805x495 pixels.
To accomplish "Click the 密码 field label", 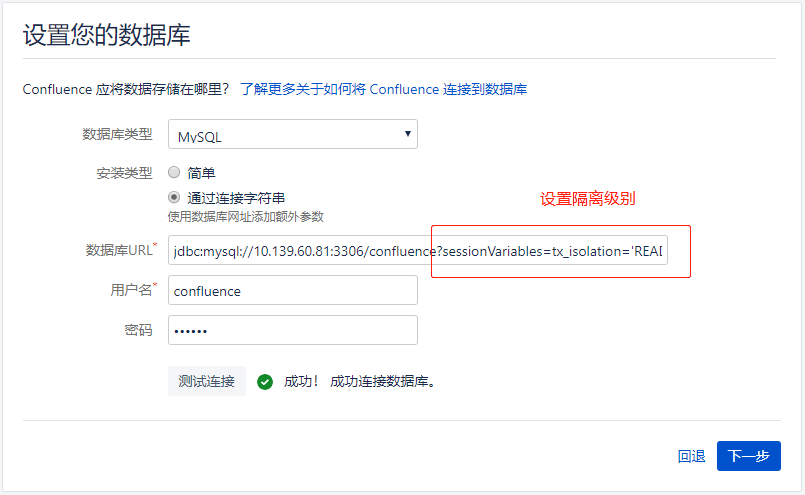I will click(138, 330).
